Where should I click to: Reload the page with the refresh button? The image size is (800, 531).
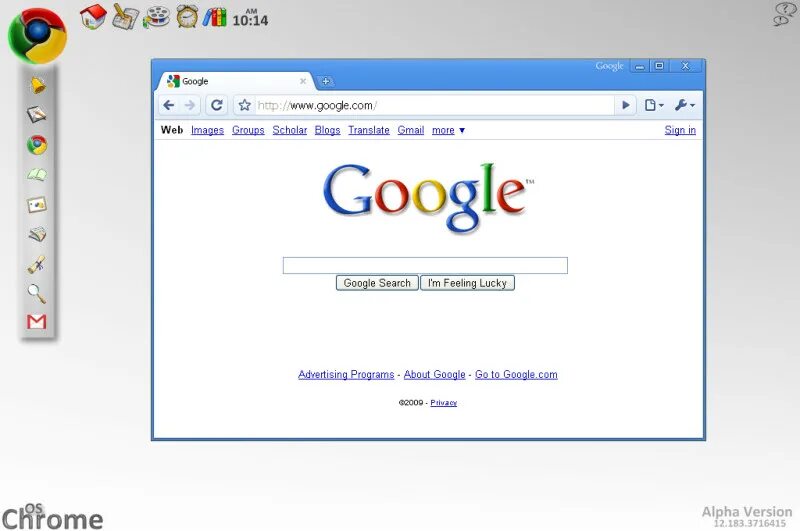[216, 105]
